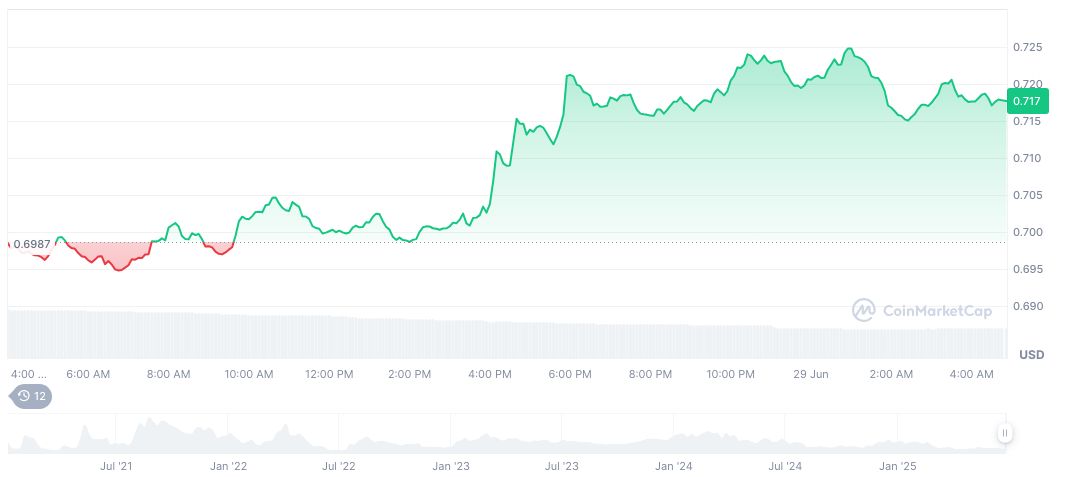
Task: Click the green 0.717 current price tag
Action: point(1026,101)
